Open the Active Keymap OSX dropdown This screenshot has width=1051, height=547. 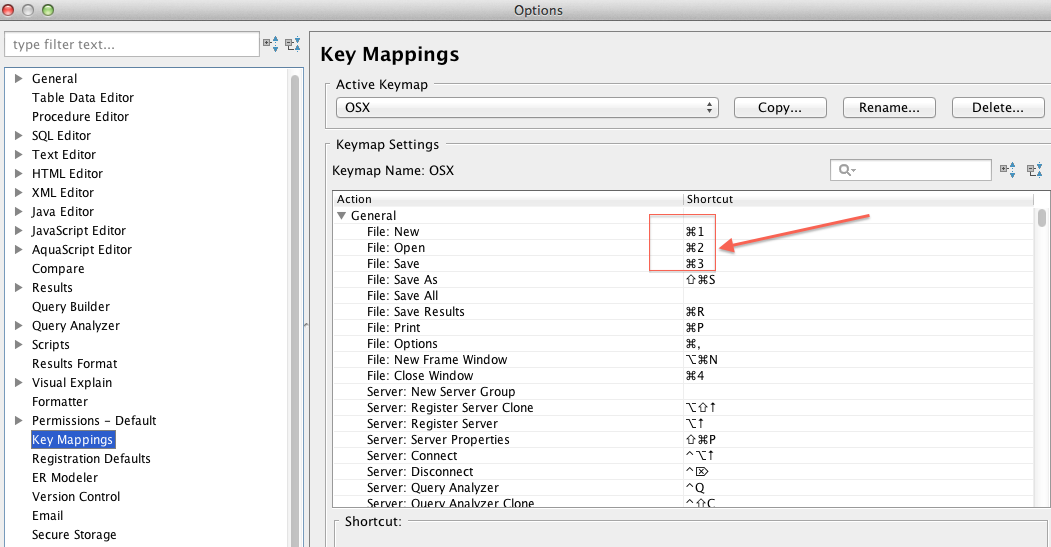[527, 108]
